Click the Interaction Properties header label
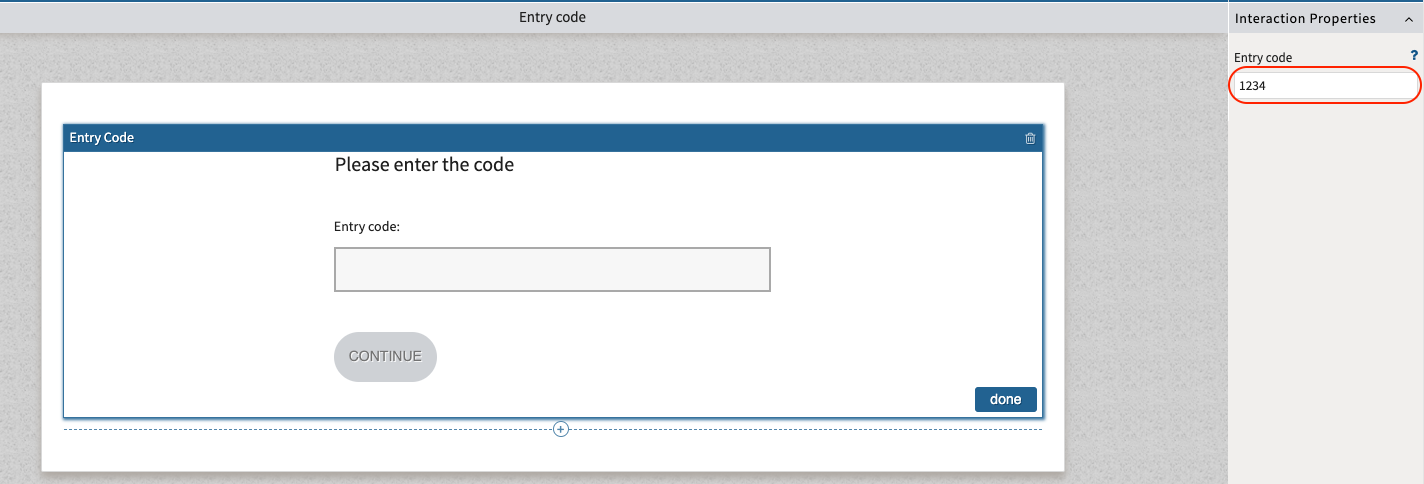 tap(1305, 19)
